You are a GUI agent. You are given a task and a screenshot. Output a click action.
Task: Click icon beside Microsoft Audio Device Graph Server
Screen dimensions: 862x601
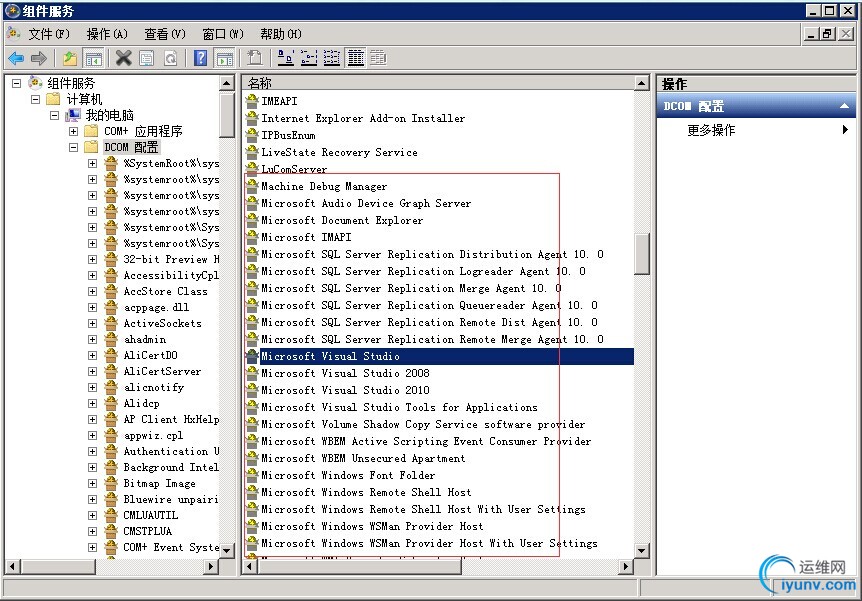point(252,203)
